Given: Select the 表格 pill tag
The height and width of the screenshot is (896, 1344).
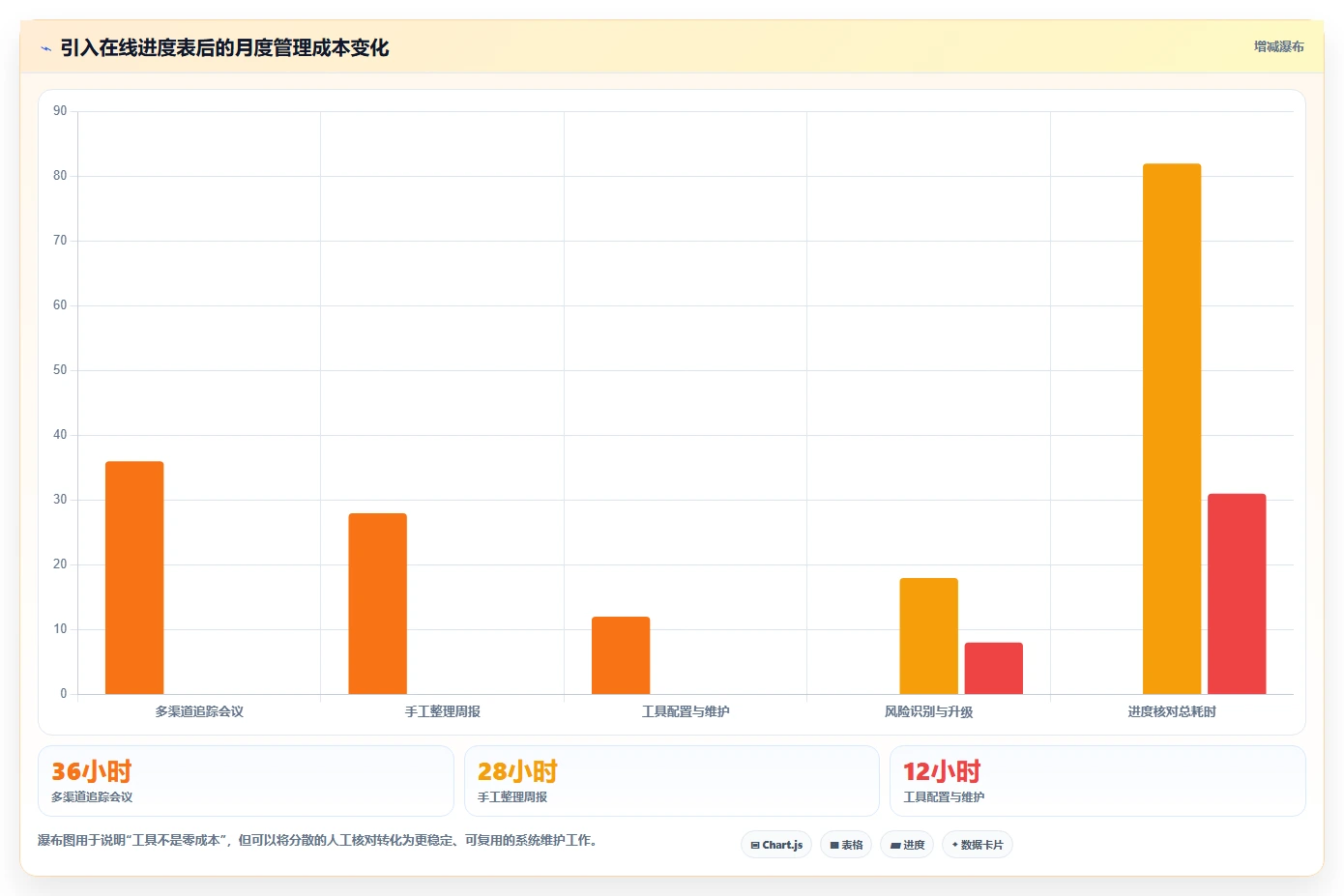Looking at the screenshot, I should pyautogui.click(x=846, y=845).
